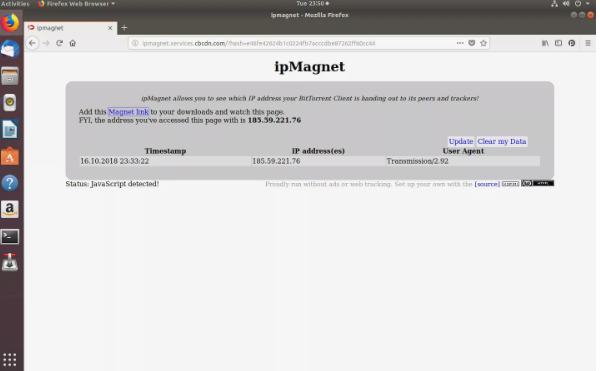Go back to previous page

point(32,43)
